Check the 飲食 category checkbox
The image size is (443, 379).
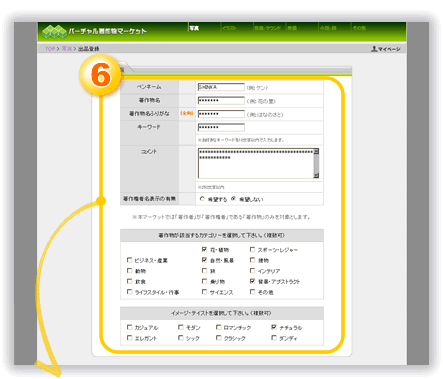coord(129,281)
